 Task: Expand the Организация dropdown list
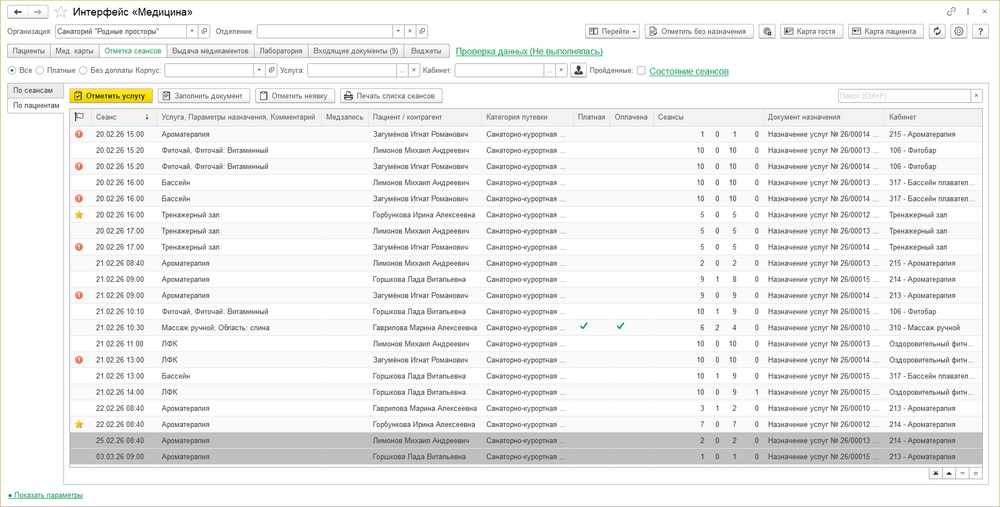click(191, 31)
